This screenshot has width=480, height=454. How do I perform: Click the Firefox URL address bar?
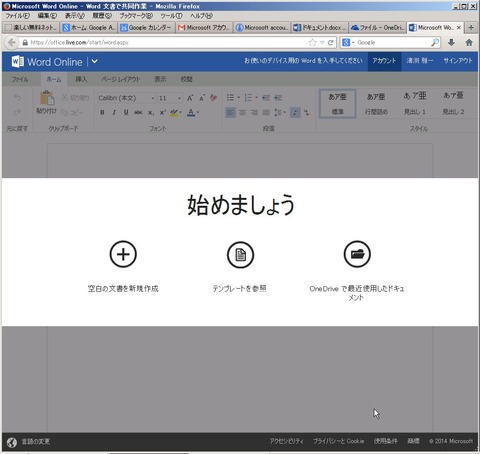pos(167,42)
